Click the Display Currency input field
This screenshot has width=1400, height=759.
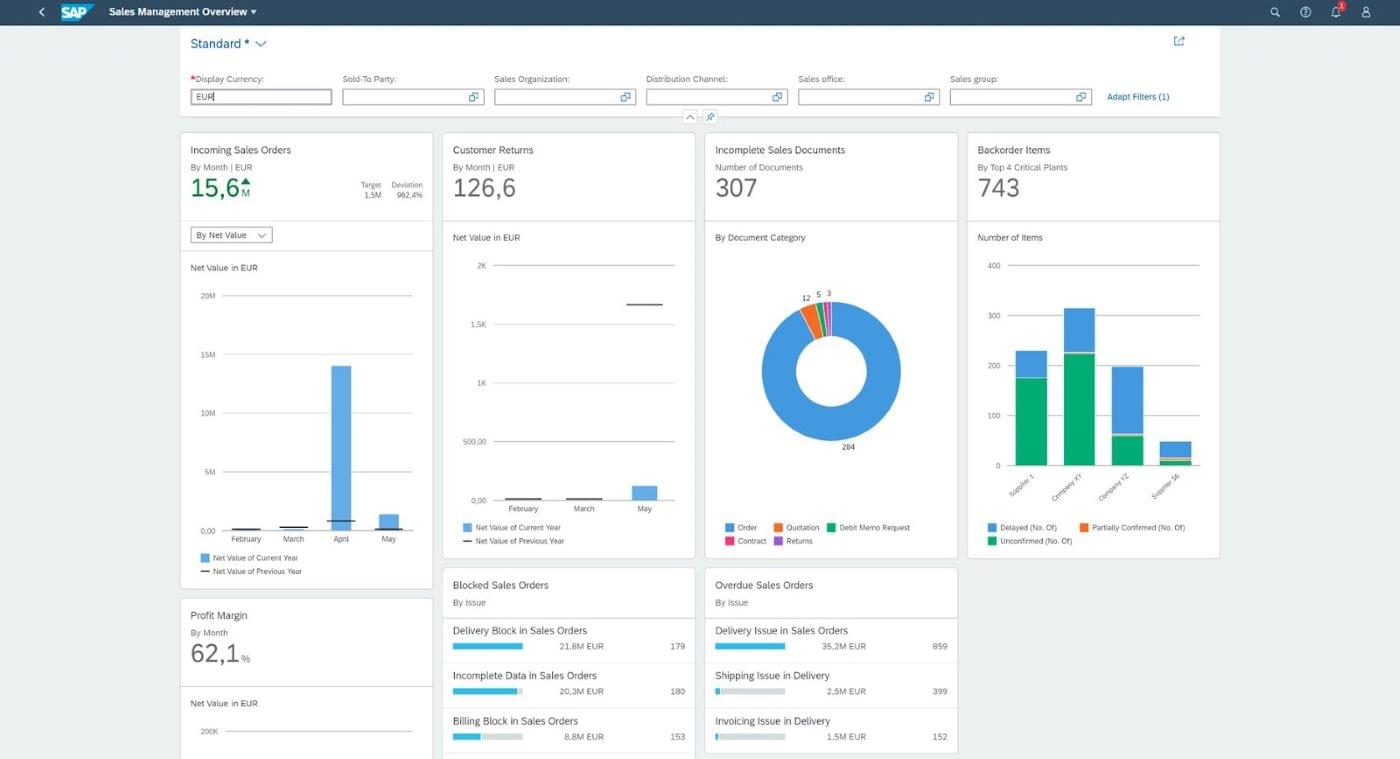coord(261,97)
